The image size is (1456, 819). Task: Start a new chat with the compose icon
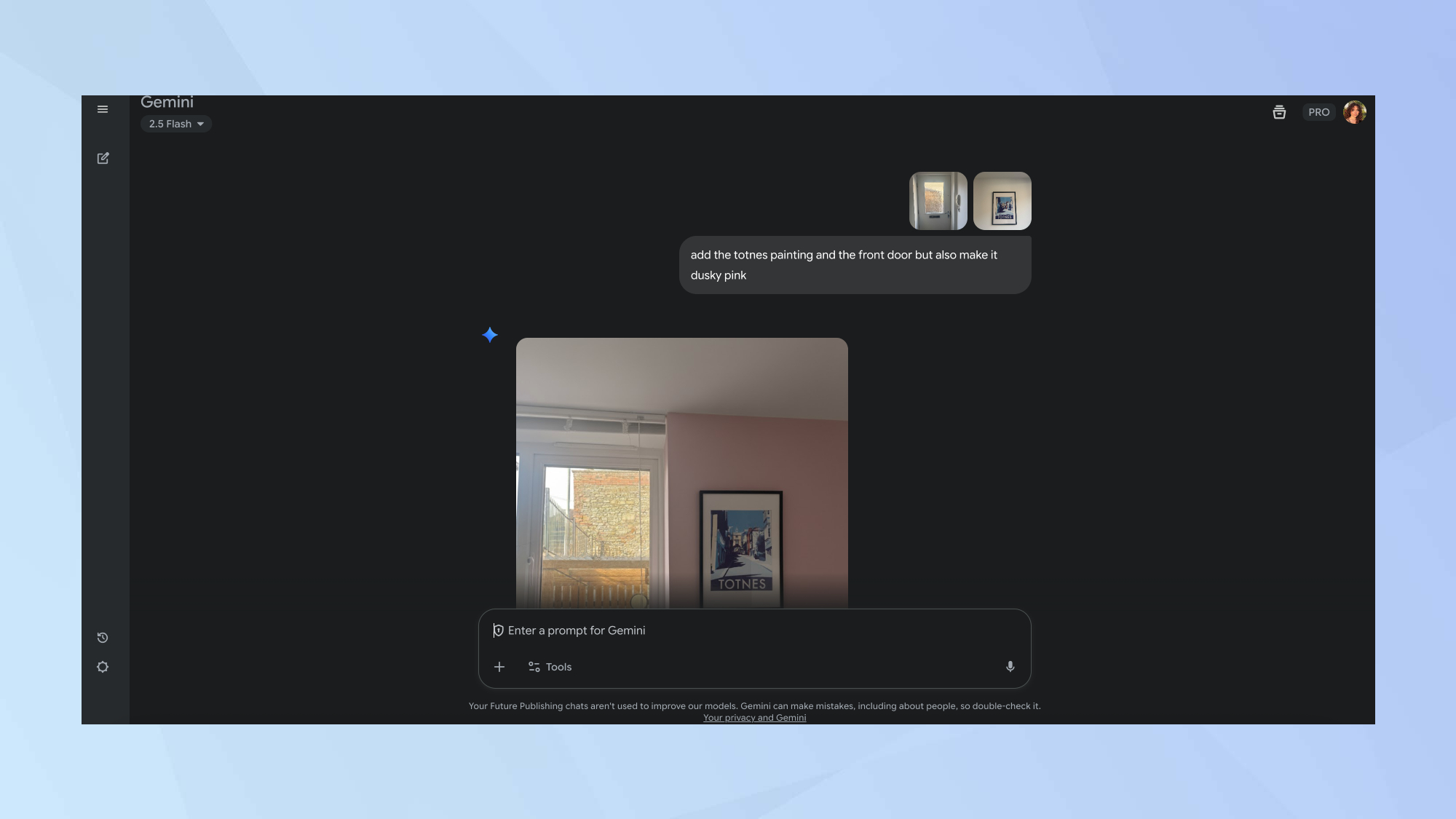[103, 158]
